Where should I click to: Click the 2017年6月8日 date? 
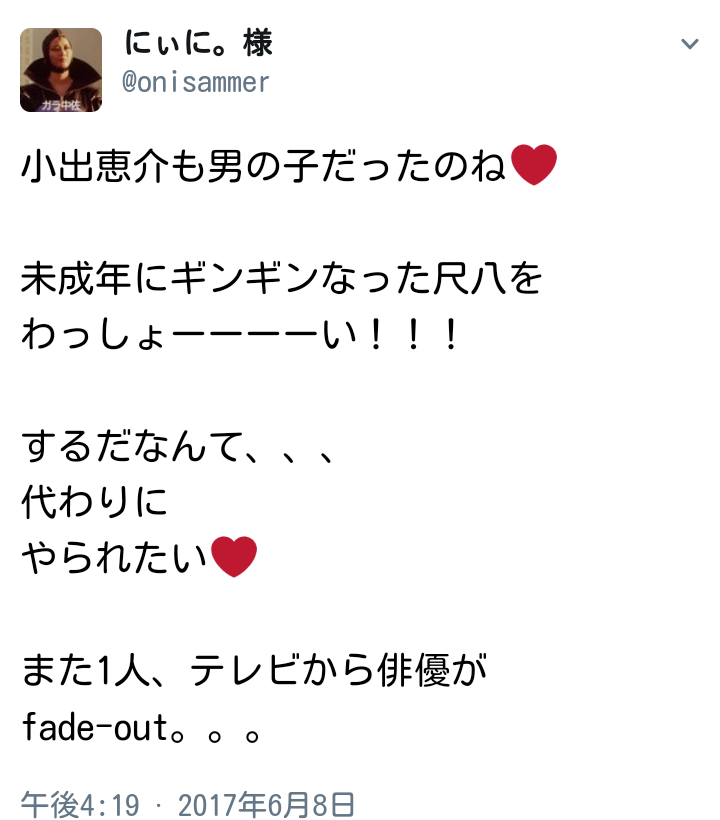point(267,804)
